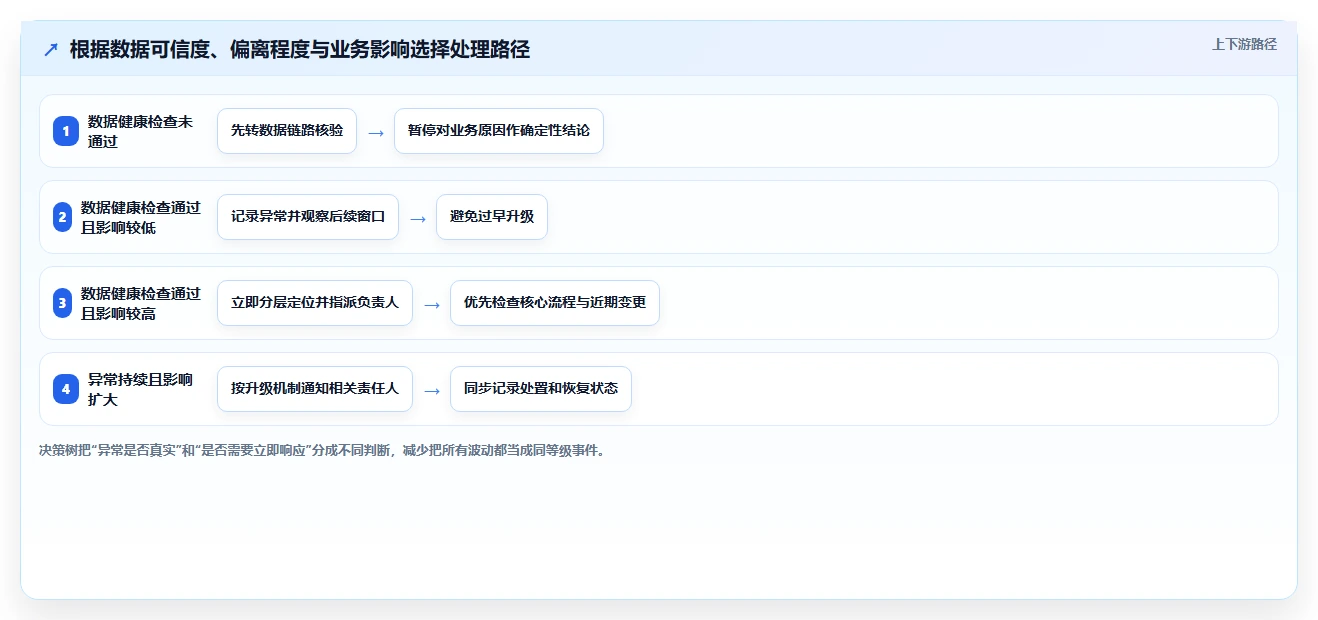1318x620 pixels.
Task: Click the condition 数据健康检查未通过
Action: (141, 131)
